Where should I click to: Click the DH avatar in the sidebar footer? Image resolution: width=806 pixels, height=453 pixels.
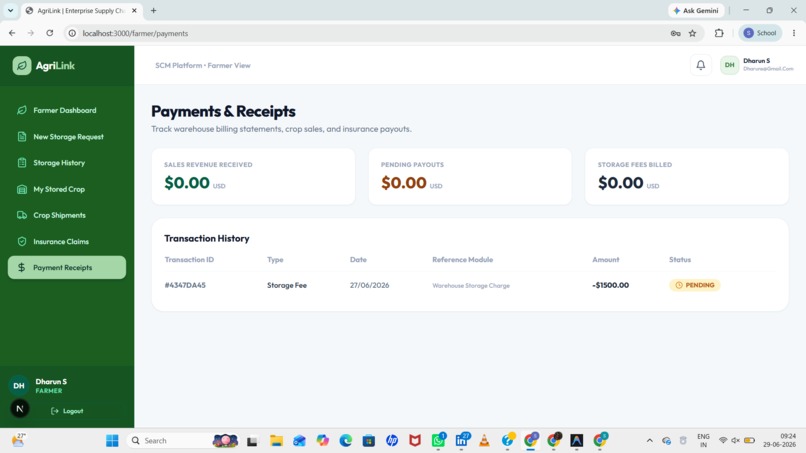click(19, 386)
